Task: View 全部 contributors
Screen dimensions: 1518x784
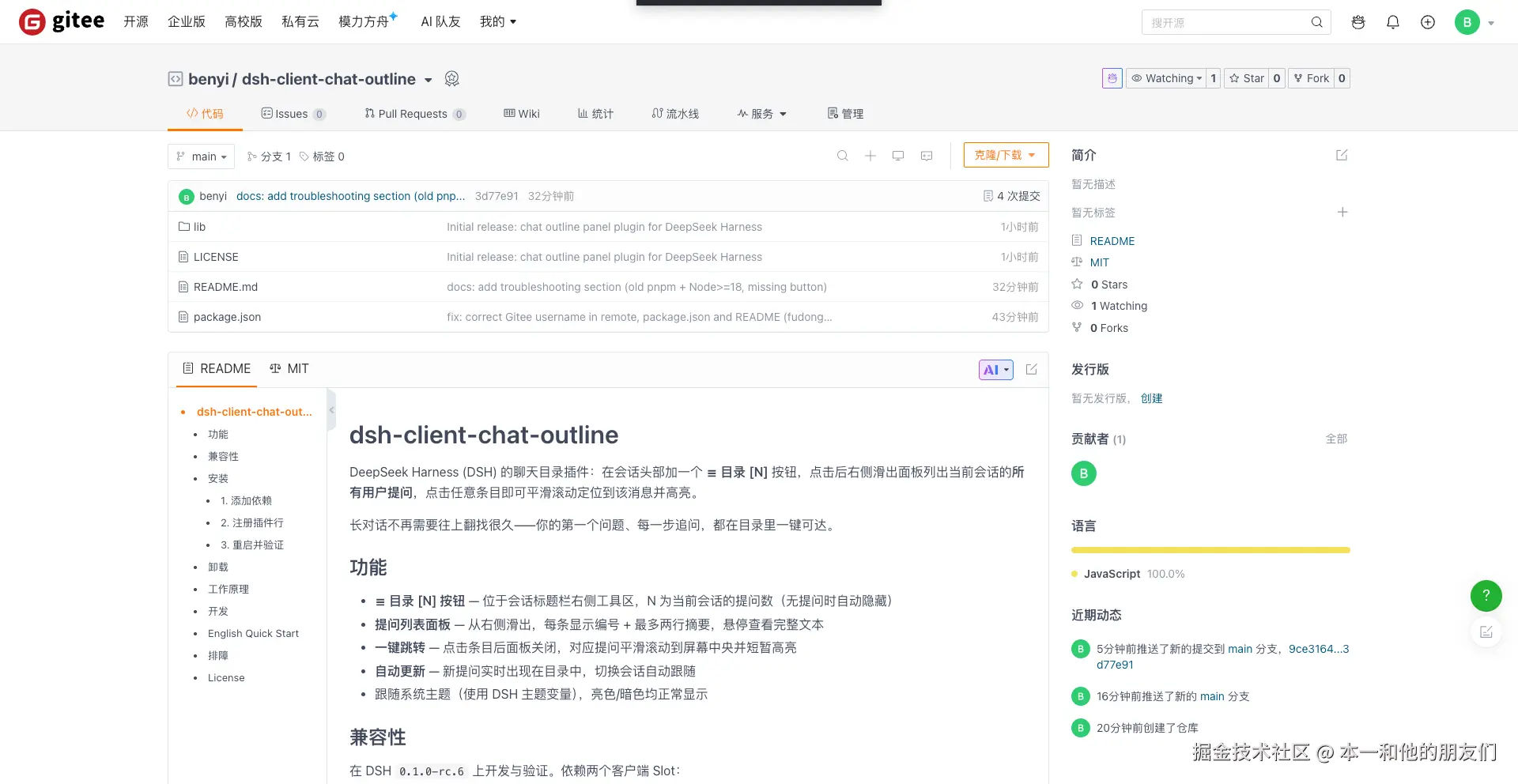Action: pos(1336,439)
